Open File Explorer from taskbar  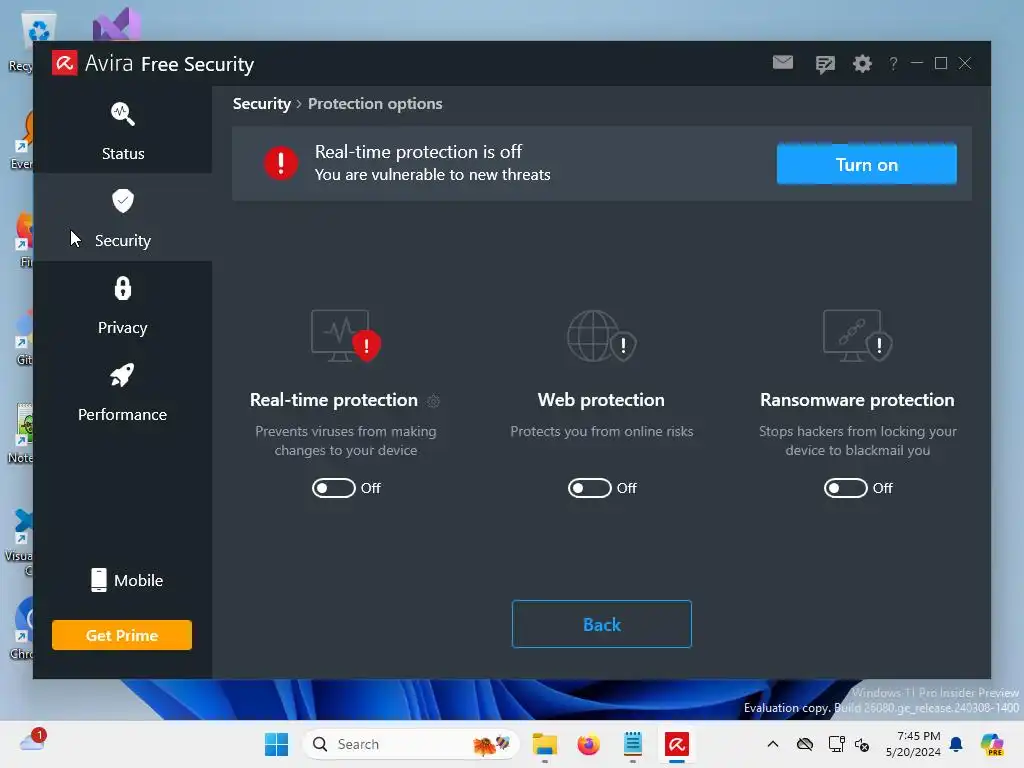point(545,744)
